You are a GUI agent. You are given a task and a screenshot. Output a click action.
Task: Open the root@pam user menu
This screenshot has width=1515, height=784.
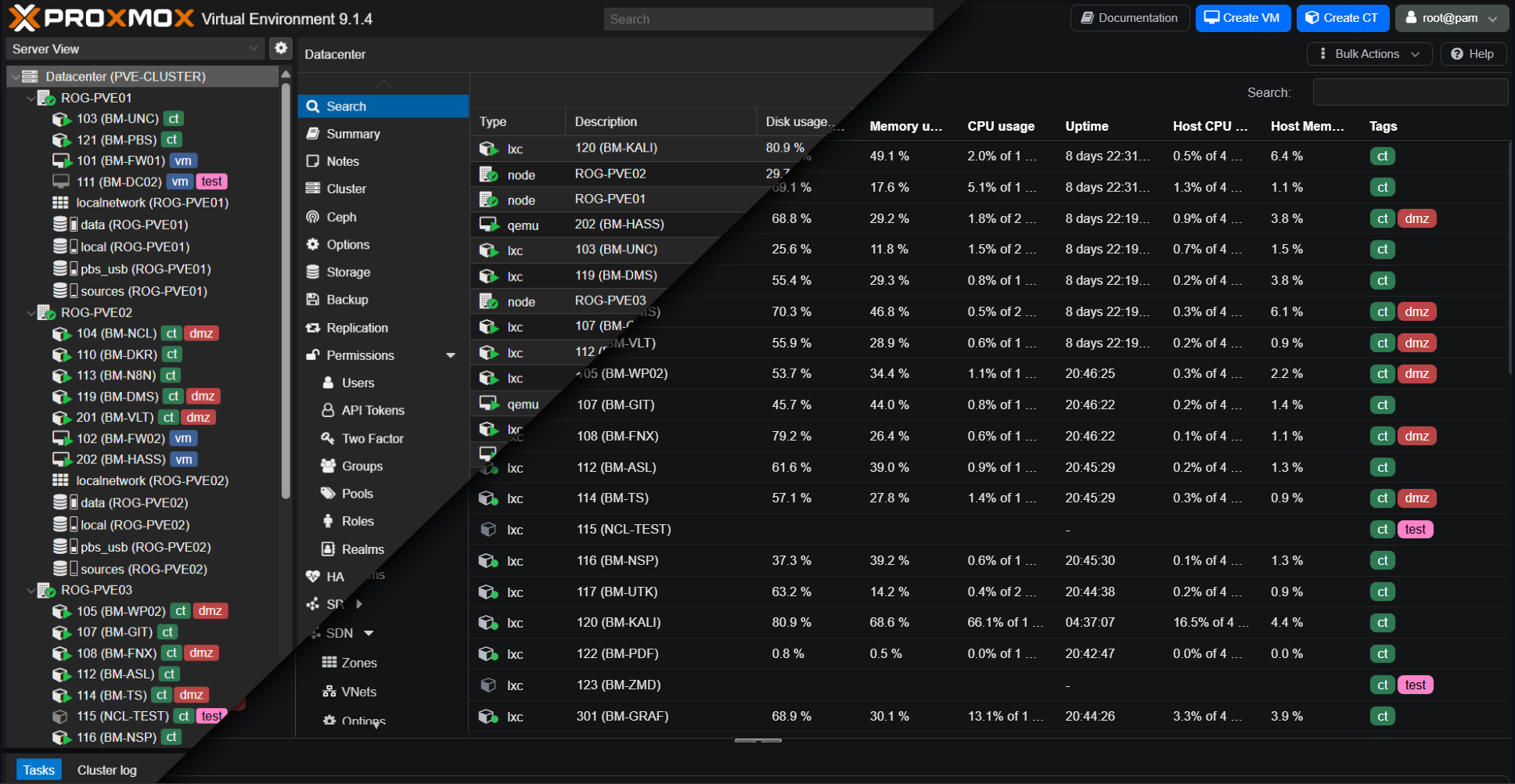coord(1450,18)
